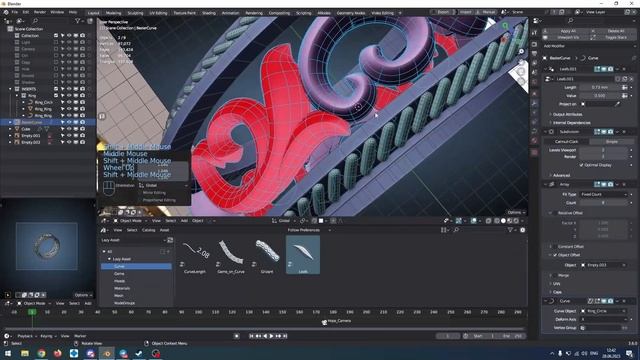Viewport: 640px width, 360px height.
Task: Click the asset browser filter funnel icon
Action: [x=510, y=230]
